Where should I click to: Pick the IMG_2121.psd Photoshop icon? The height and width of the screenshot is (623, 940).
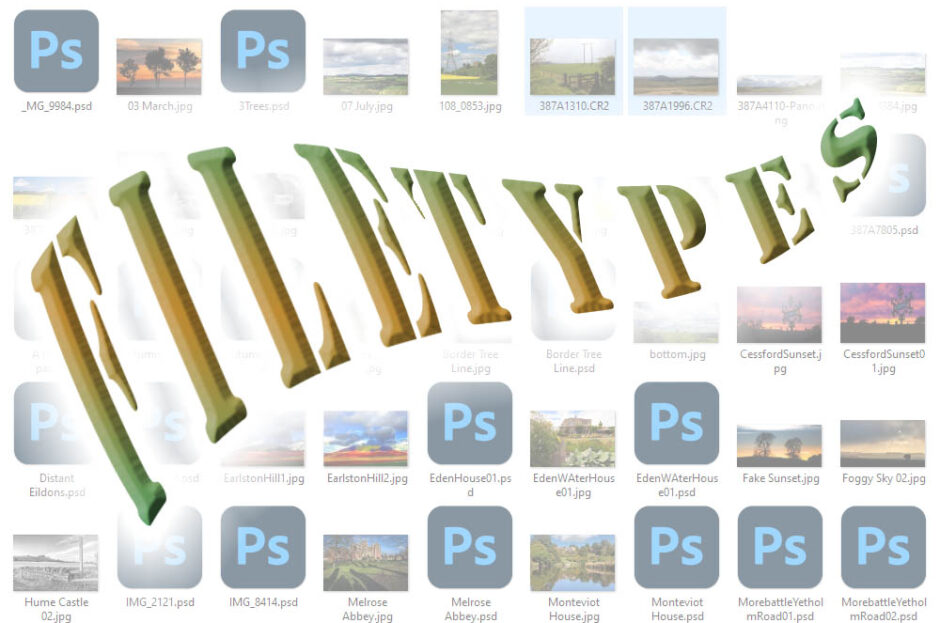[x=160, y=547]
